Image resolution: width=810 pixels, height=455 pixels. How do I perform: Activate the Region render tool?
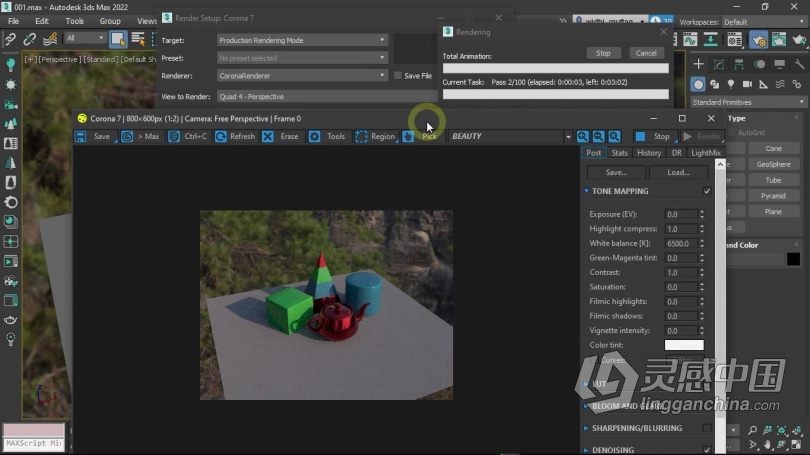[376, 136]
